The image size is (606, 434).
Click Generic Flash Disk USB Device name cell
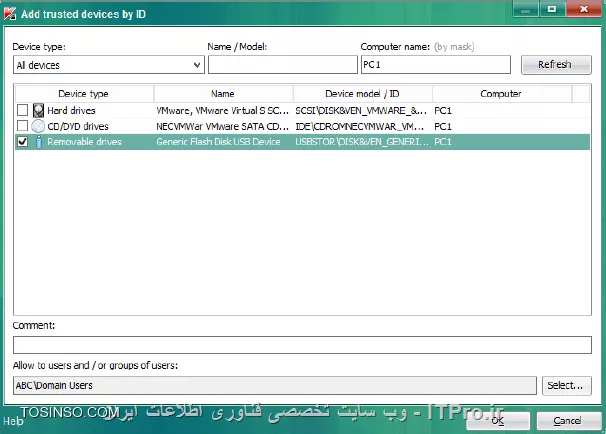218,142
